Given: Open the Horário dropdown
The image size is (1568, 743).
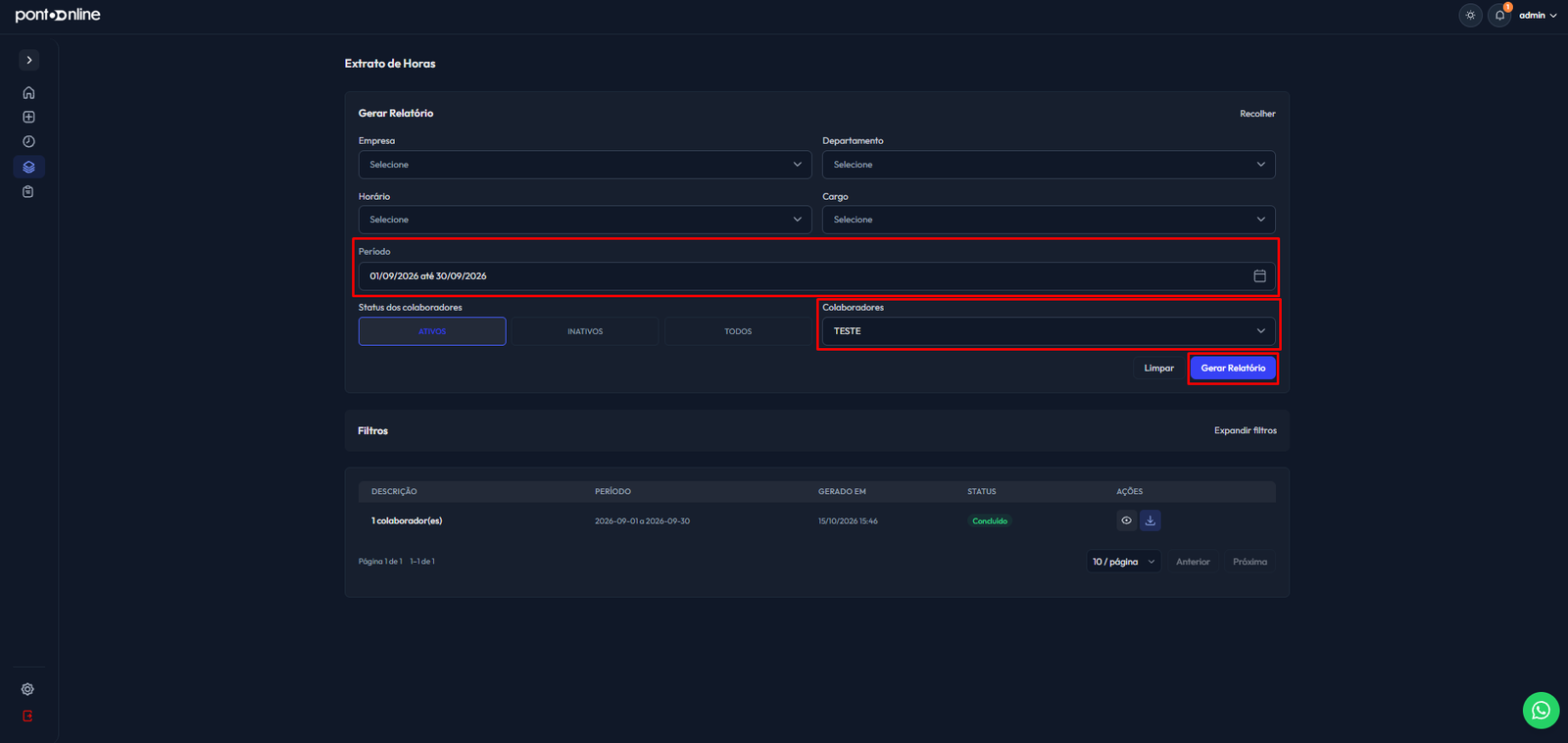Looking at the screenshot, I should pyautogui.click(x=585, y=220).
